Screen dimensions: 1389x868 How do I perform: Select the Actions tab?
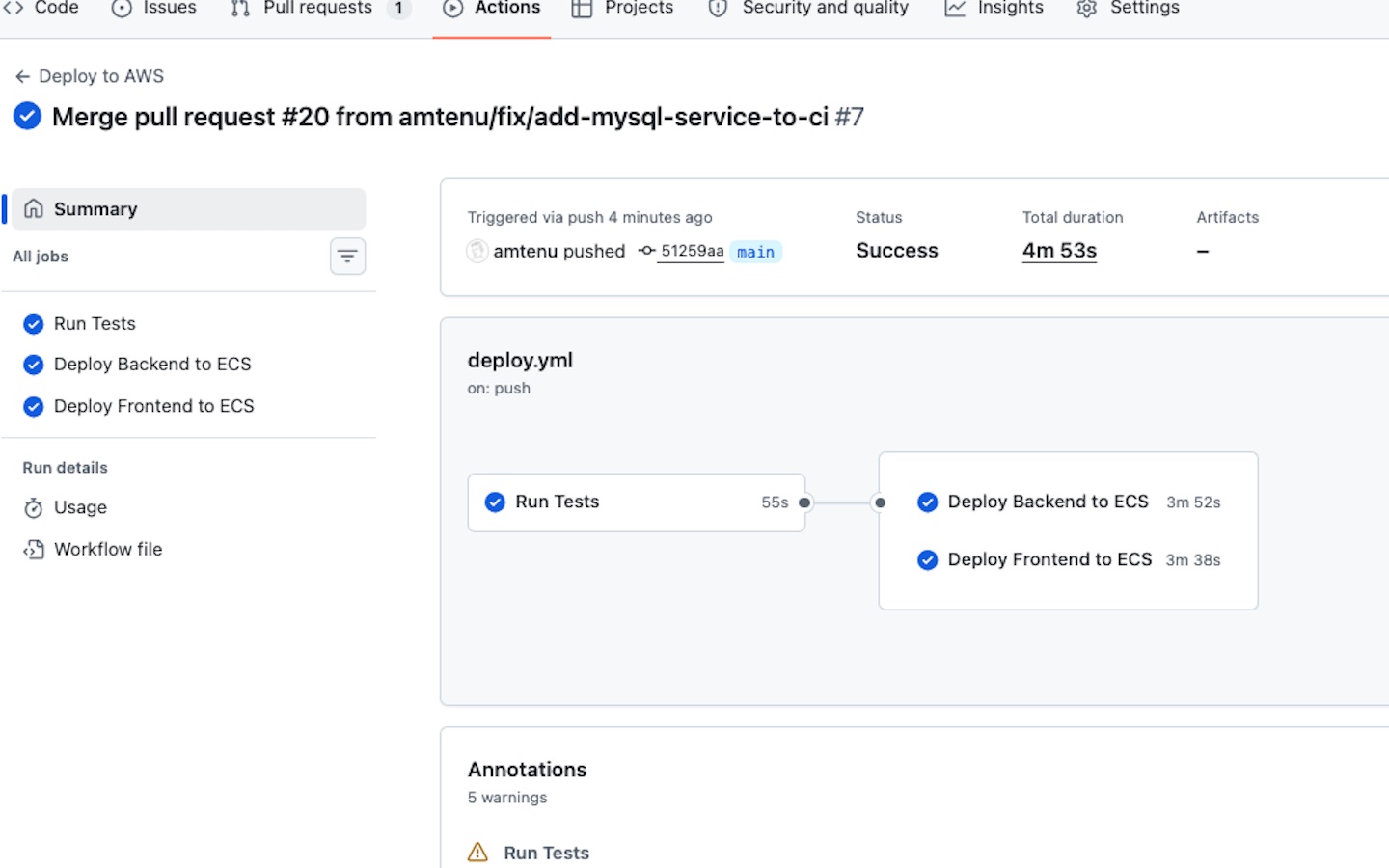click(492, 8)
